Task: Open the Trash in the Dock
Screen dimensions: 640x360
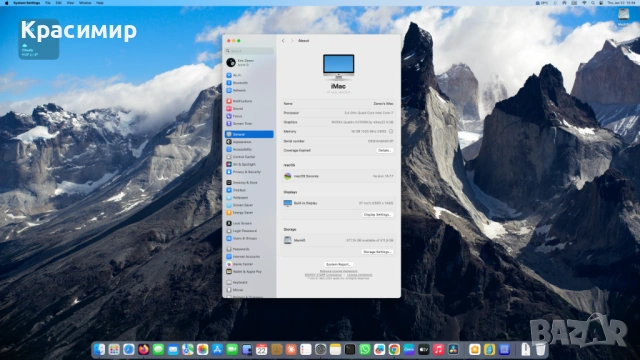Action: point(540,349)
